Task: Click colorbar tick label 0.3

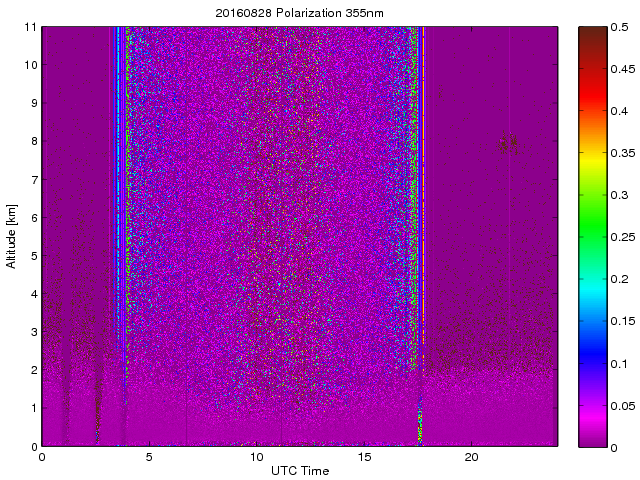Action: (x=619, y=195)
